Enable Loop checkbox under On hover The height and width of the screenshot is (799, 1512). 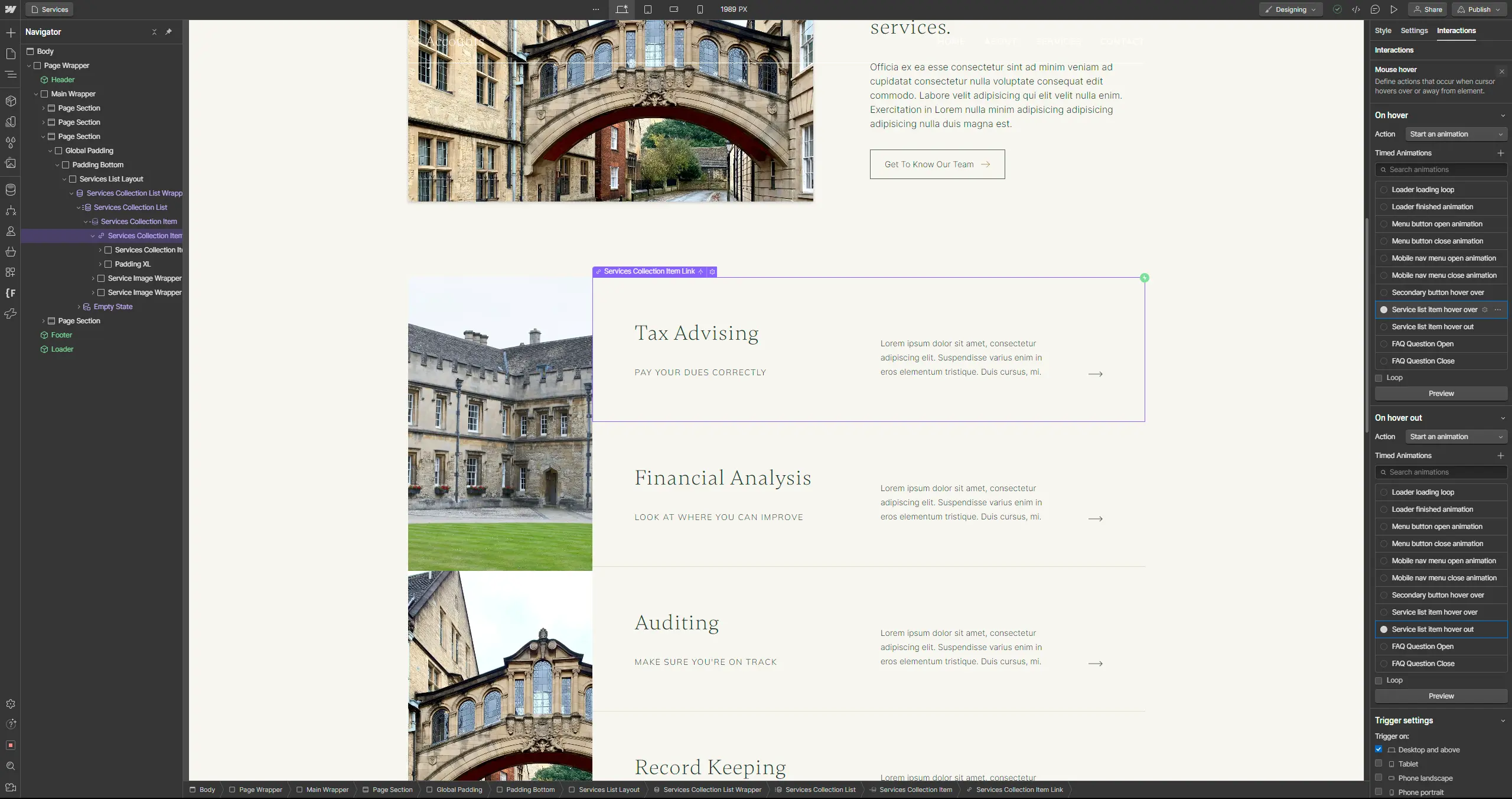tap(1379, 378)
